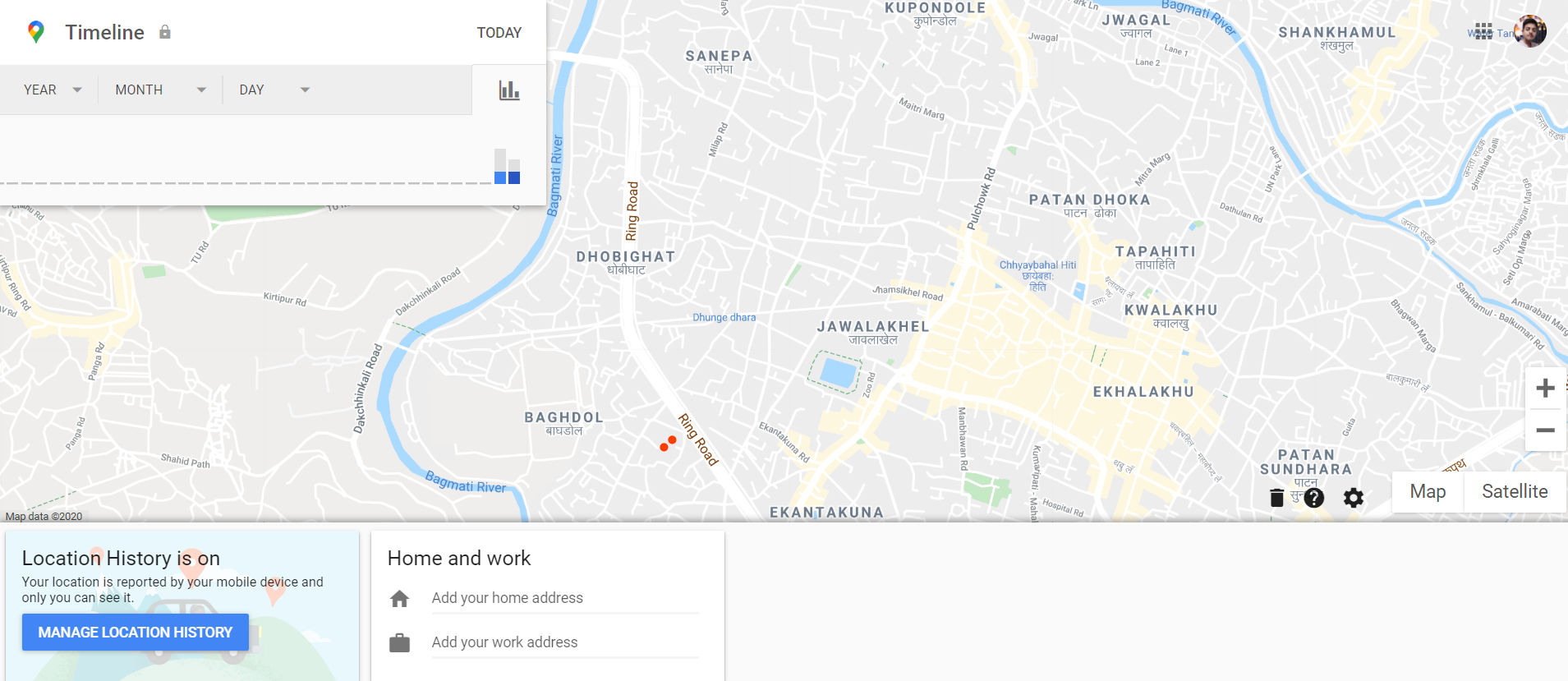This screenshot has height=681, width=1568.
Task: Click the blue pond in Jawalakhel zoo
Action: (x=837, y=373)
